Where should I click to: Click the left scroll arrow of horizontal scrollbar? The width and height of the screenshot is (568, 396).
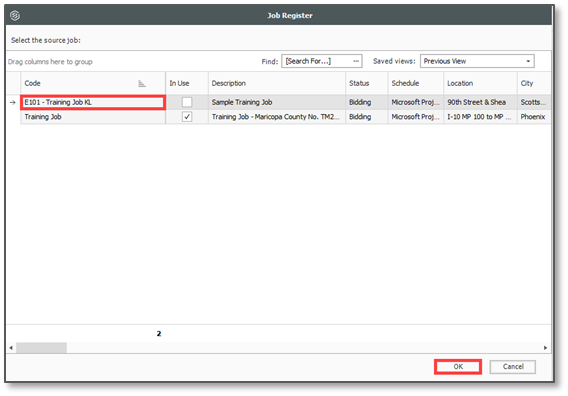[x=11, y=348]
